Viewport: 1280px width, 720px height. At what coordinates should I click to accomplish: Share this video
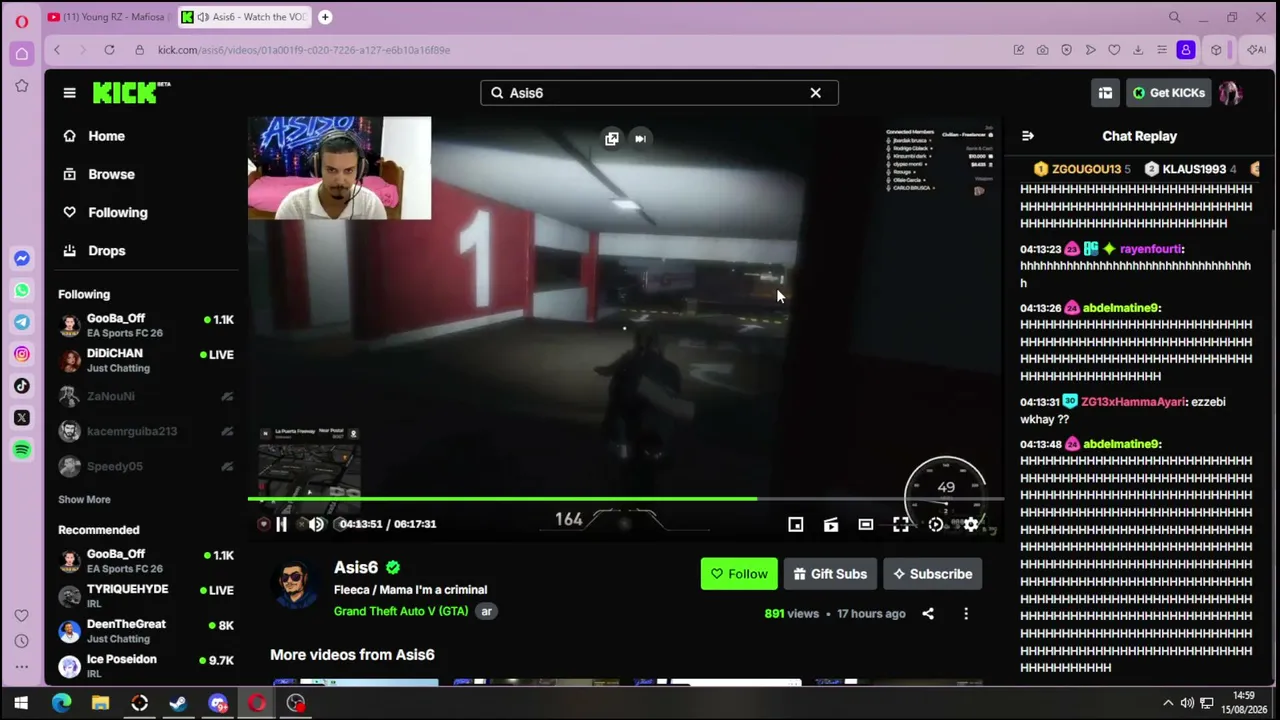(x=928, y=614)
